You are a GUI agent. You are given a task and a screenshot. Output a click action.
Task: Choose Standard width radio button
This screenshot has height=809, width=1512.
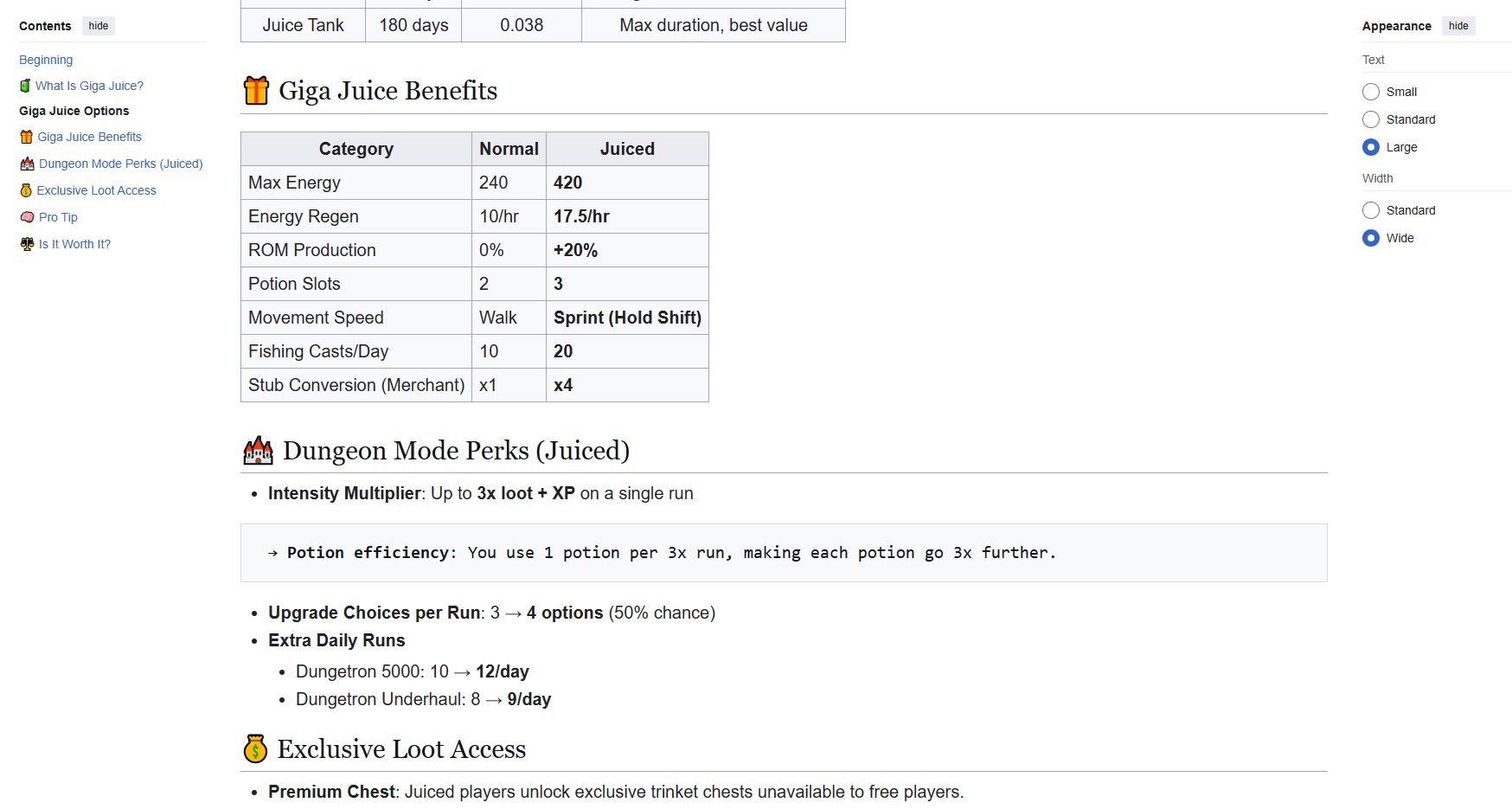[1371, 210]
